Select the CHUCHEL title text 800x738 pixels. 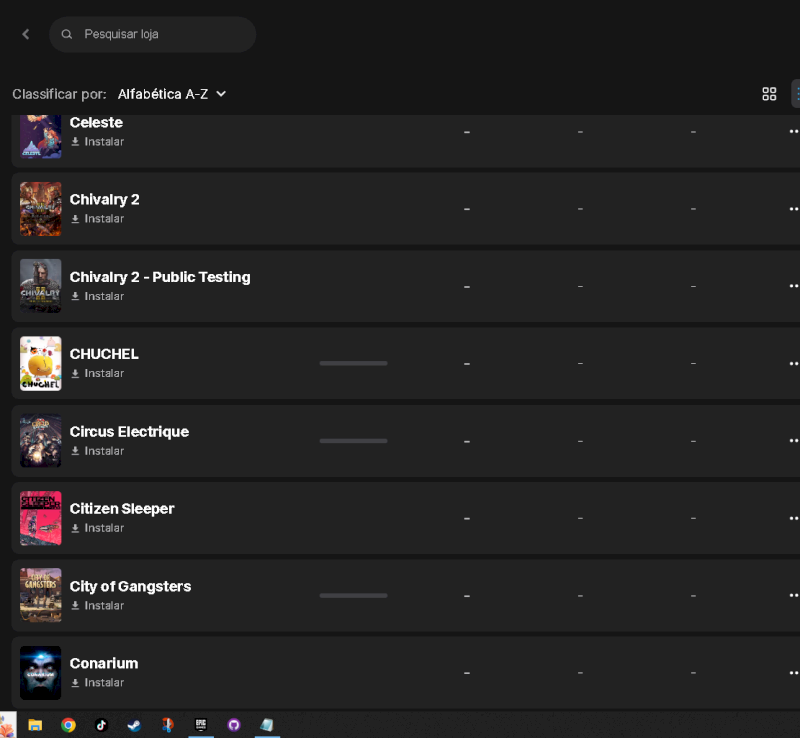click(x=104, y=354)
